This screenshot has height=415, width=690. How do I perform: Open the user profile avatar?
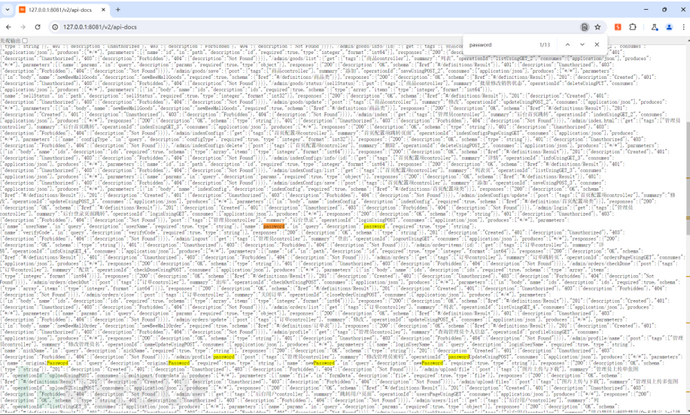tap(669, 27)
